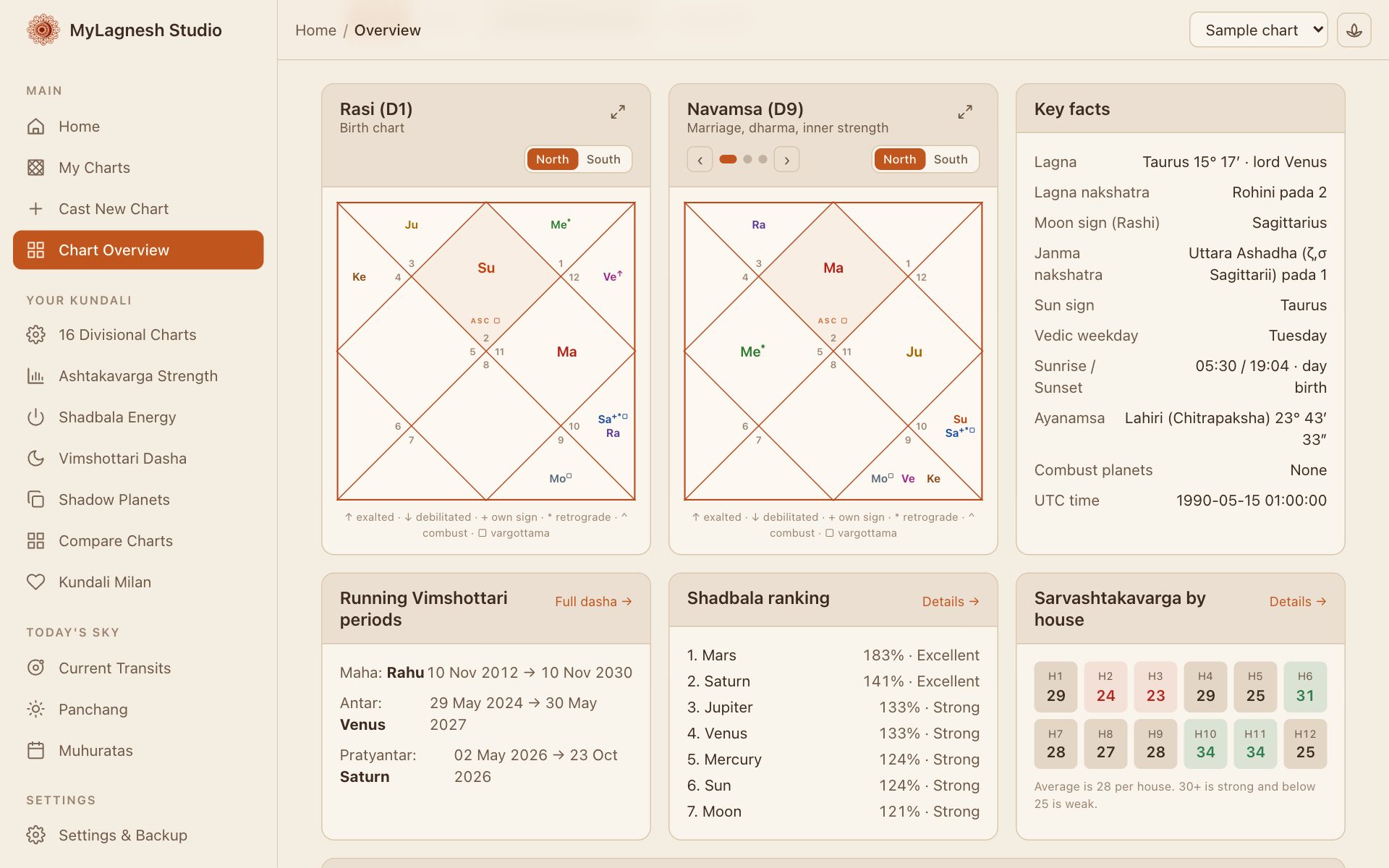This screenshot has width=1389, height=868.
Task: Click the Home breadcrumb link
Action: click(x=315, y=30)
